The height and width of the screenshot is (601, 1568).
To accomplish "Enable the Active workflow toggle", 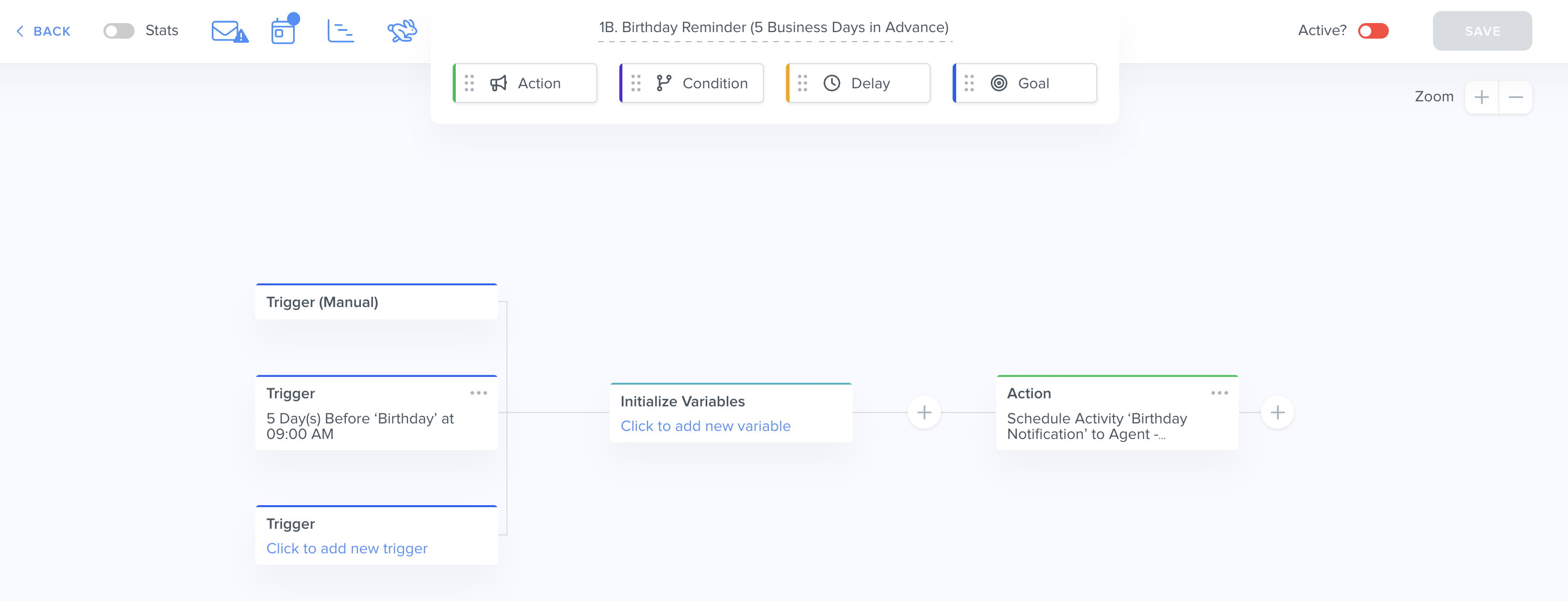I will point(1373,31).
